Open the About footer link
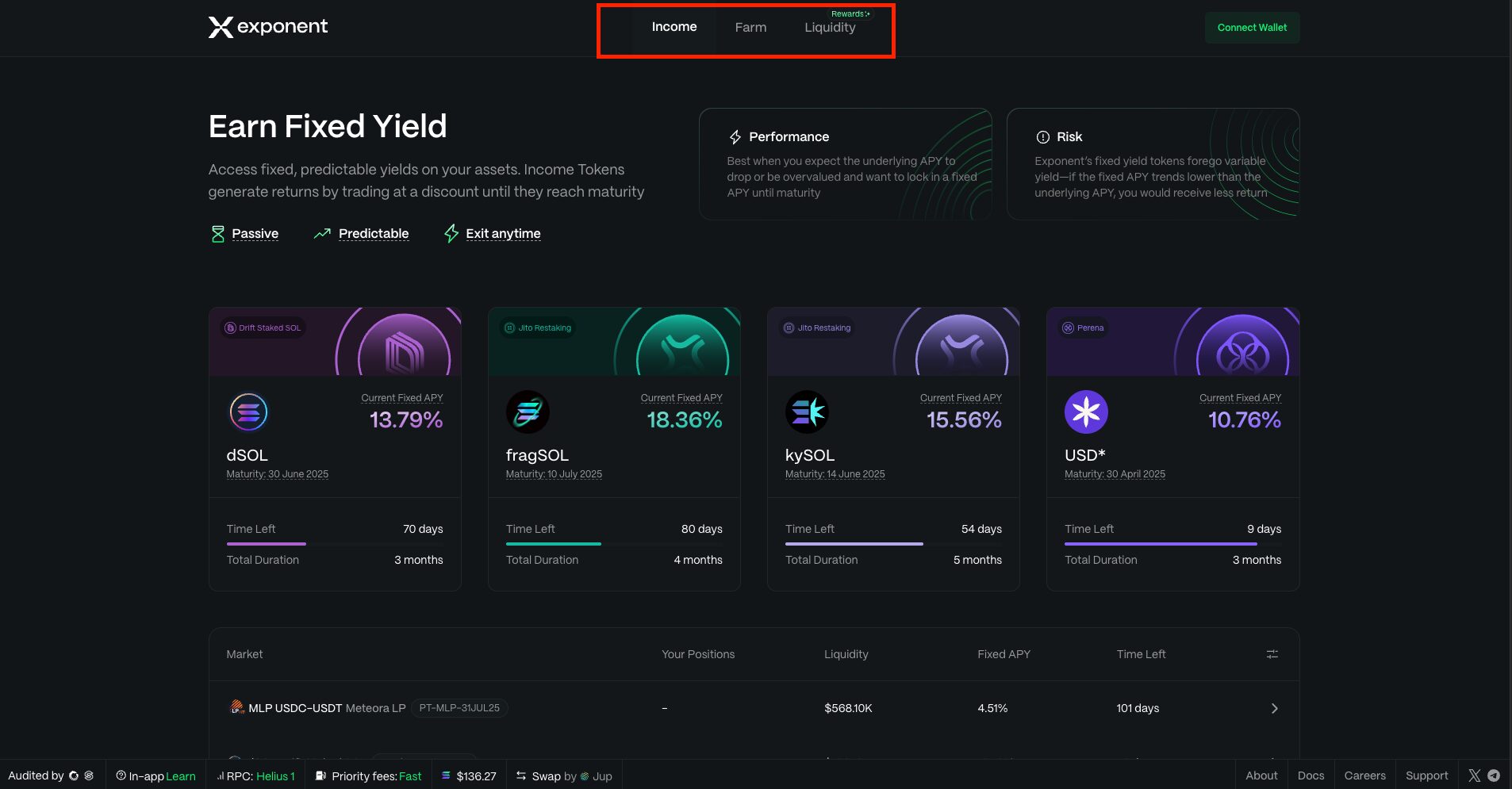This screenshot has height=789, width=1512. (x=1261, y=776)
